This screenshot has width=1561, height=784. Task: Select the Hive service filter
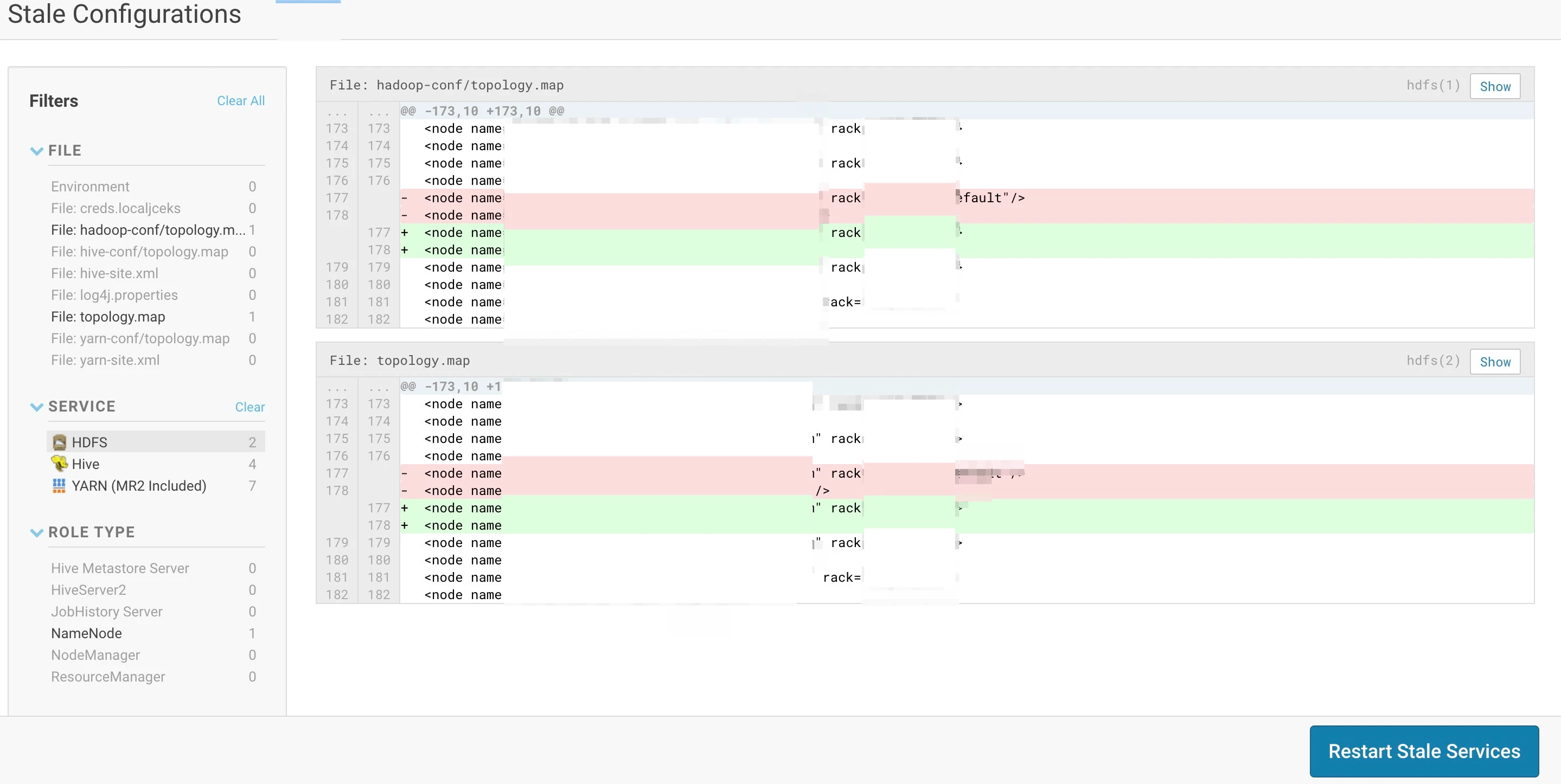pyautogui.click(x=156, y=464)
